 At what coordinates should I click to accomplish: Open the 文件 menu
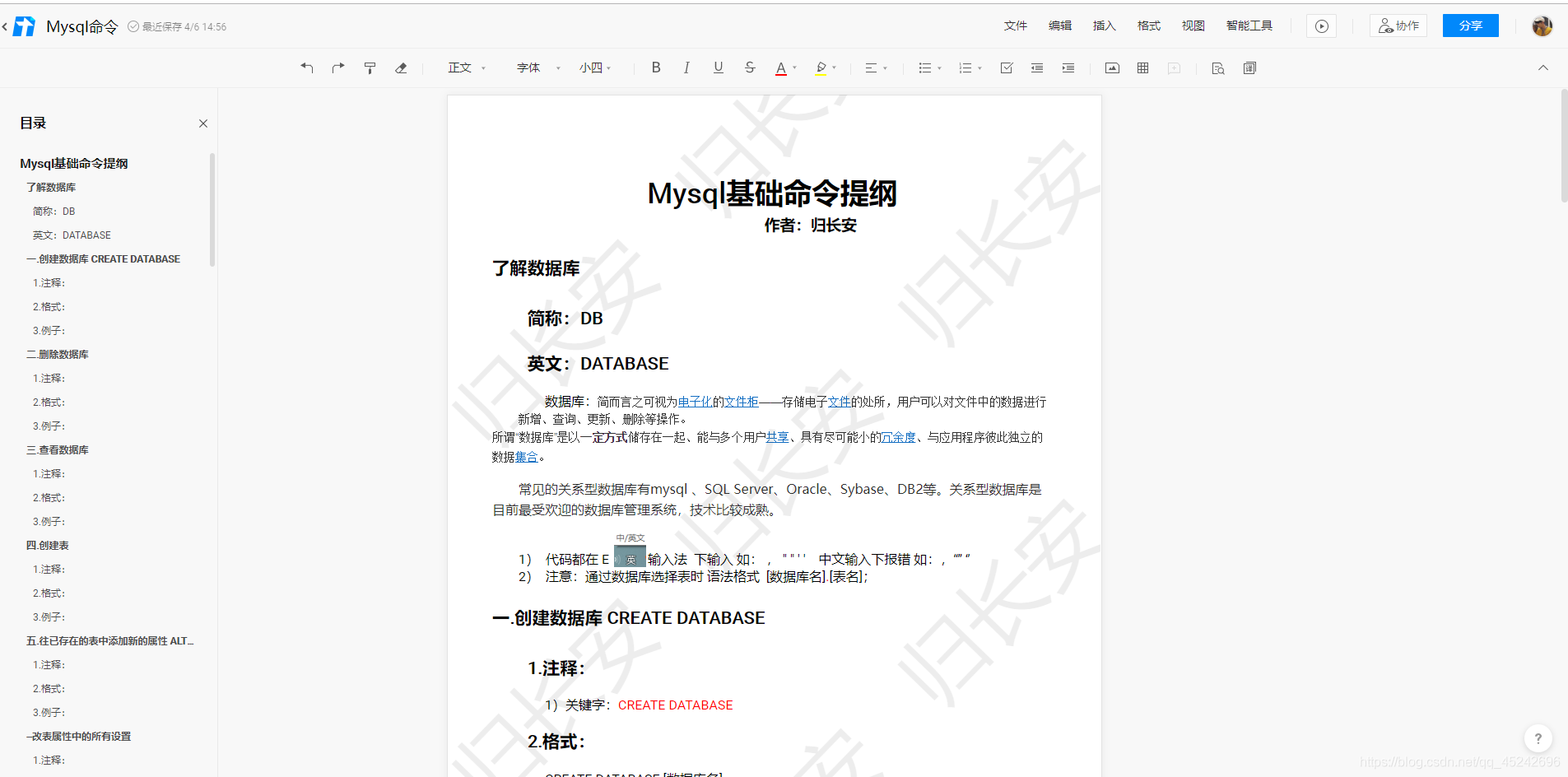[x=1016, y=26]
